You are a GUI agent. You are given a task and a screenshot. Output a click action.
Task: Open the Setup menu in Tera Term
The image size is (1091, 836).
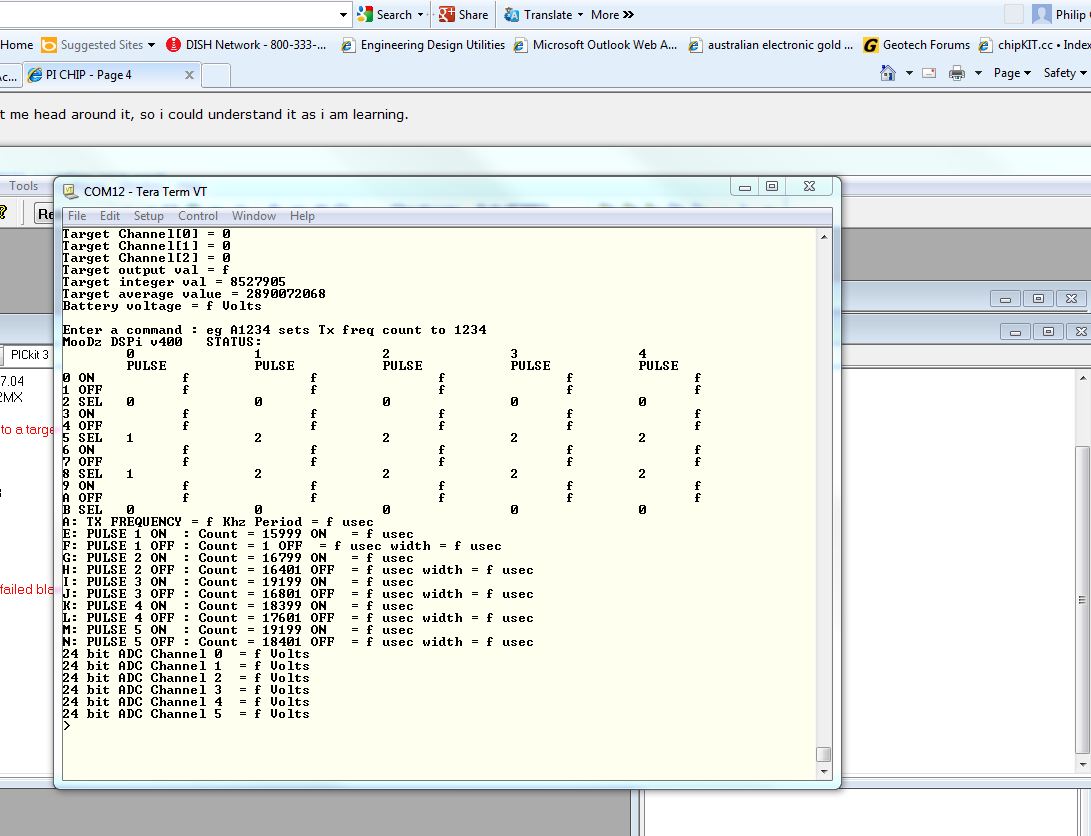(148, 216)
